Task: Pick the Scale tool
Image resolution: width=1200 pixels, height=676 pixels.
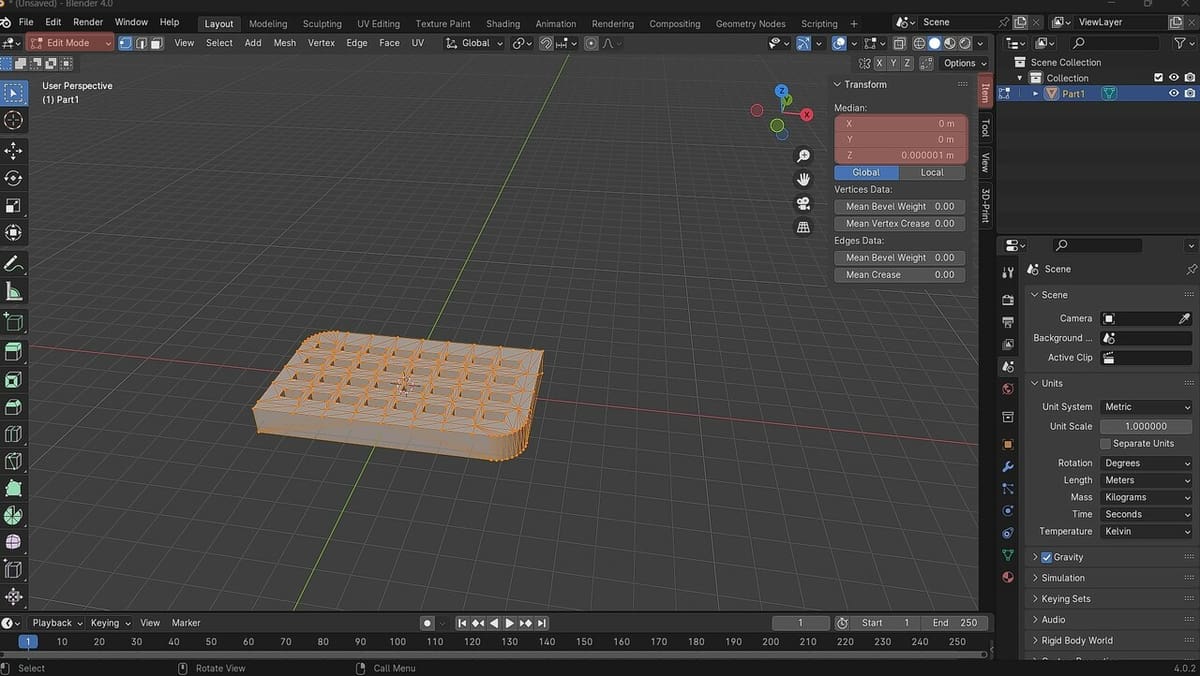Action: 14,206
